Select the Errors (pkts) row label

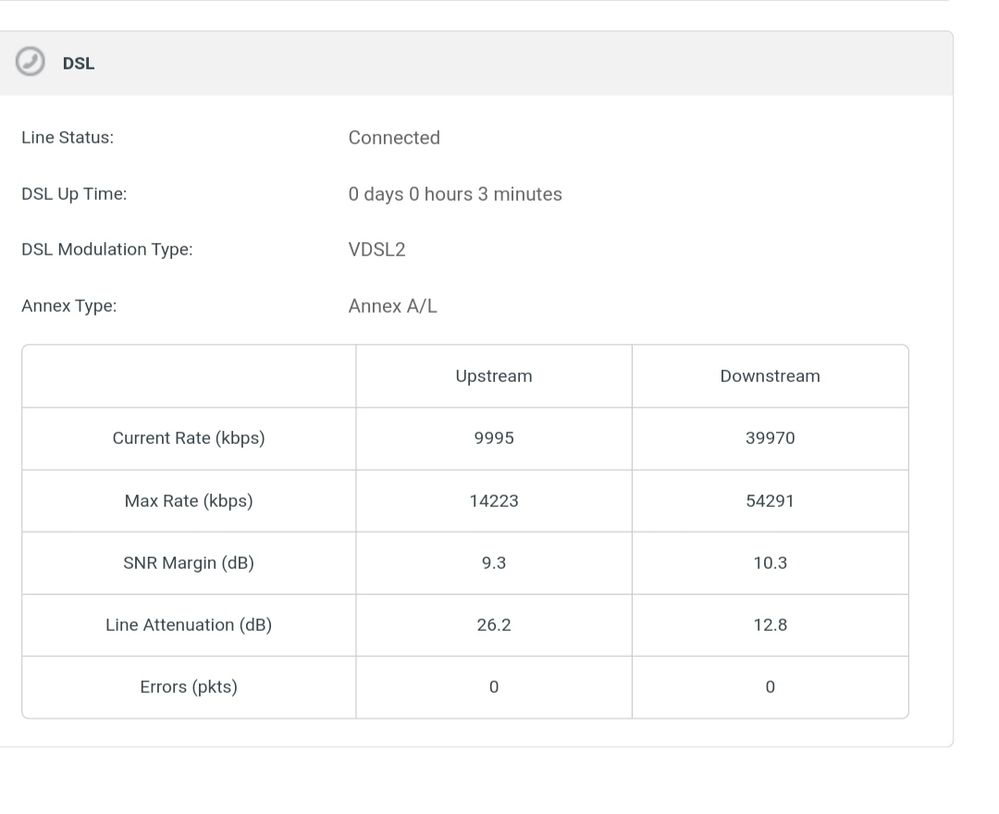point(188,687)
